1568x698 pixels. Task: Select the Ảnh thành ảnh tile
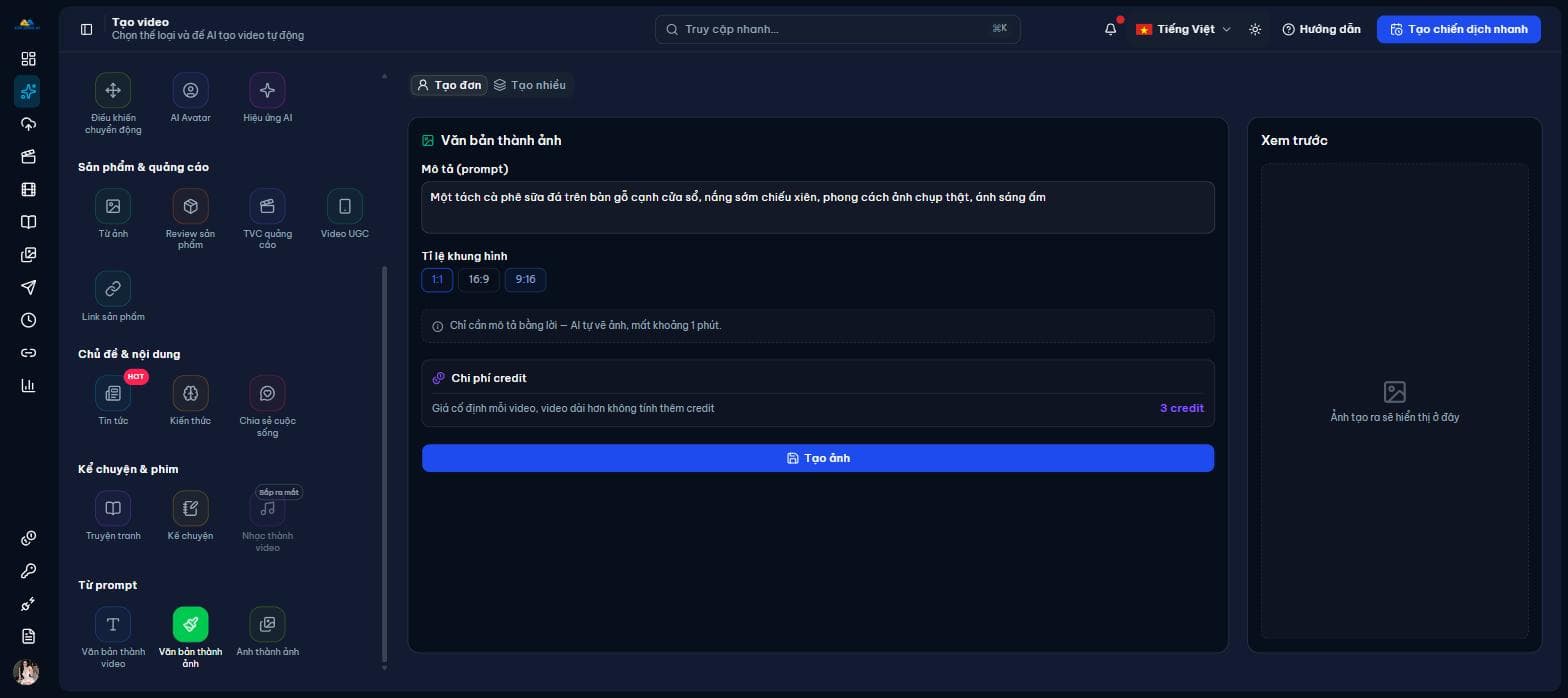coord(267,632)
